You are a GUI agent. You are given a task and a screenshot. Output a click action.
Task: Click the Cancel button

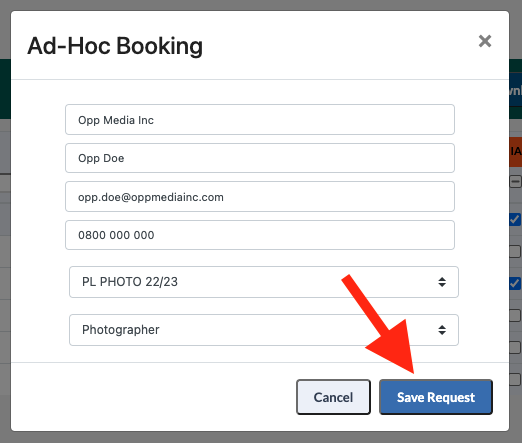point(333,397)
